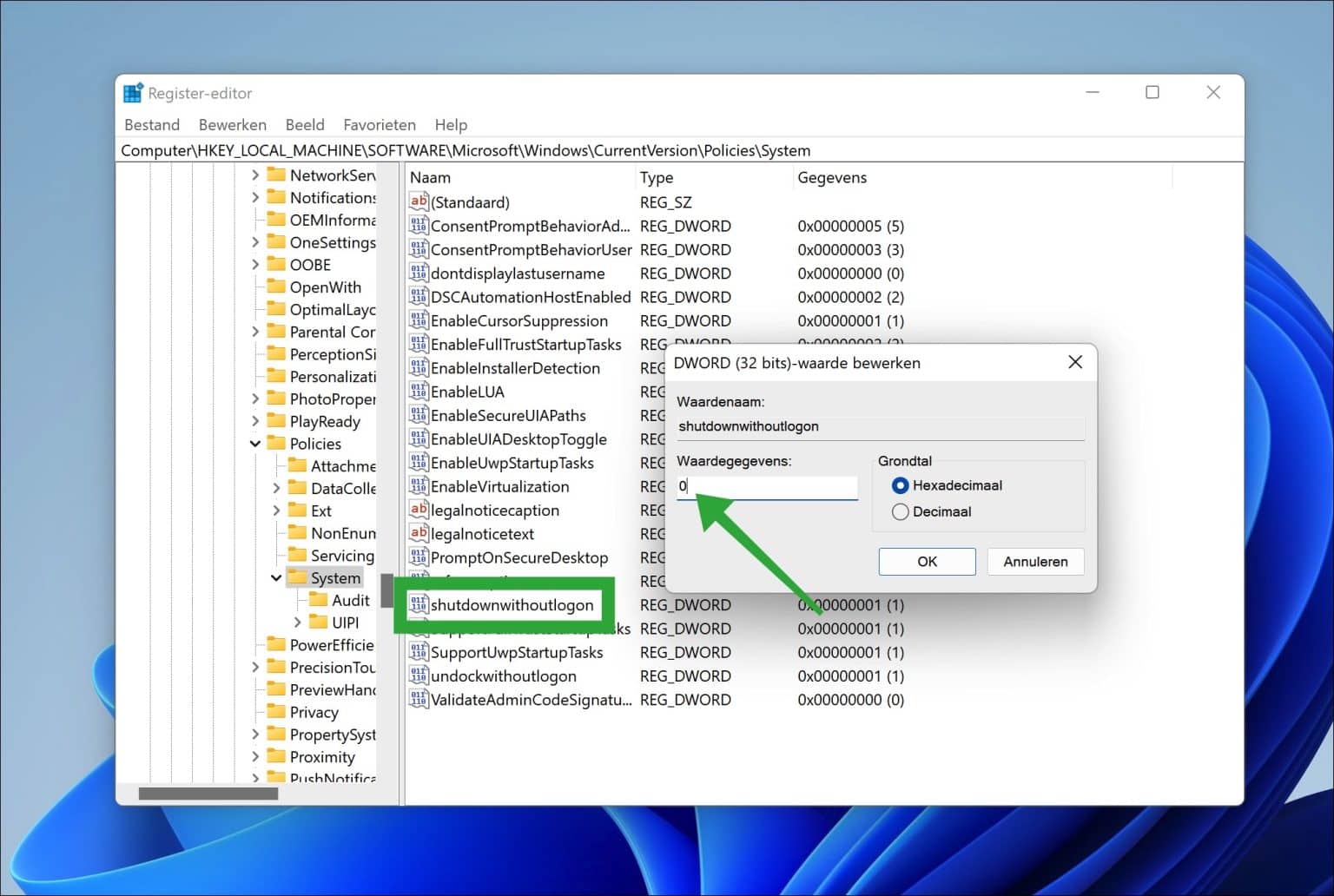Image resolution: width=1334 pixels, height=896 pixels.
Task: Click the Policies folder icon
Action: (276, 444)
